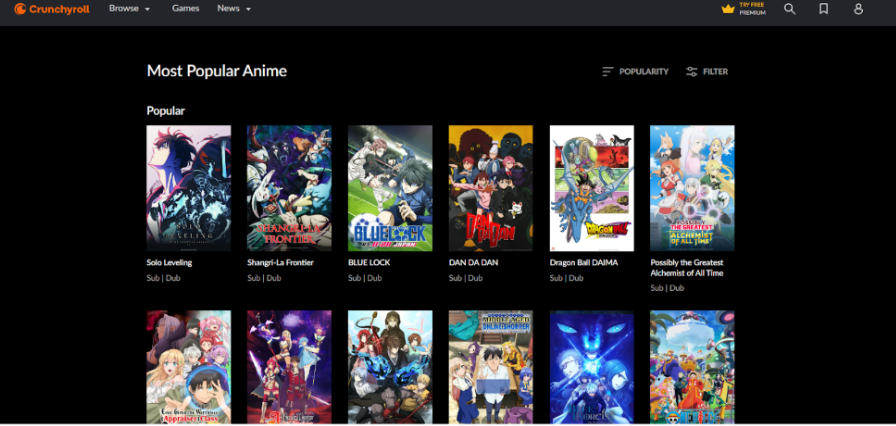Click the Shangri-La Frontier title text
The width and height of the screenshot is (896, 426).
(280, 263)
